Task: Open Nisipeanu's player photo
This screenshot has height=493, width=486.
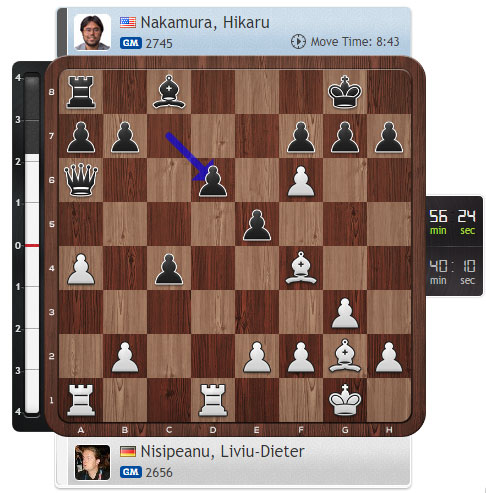Action: (92, 462)
